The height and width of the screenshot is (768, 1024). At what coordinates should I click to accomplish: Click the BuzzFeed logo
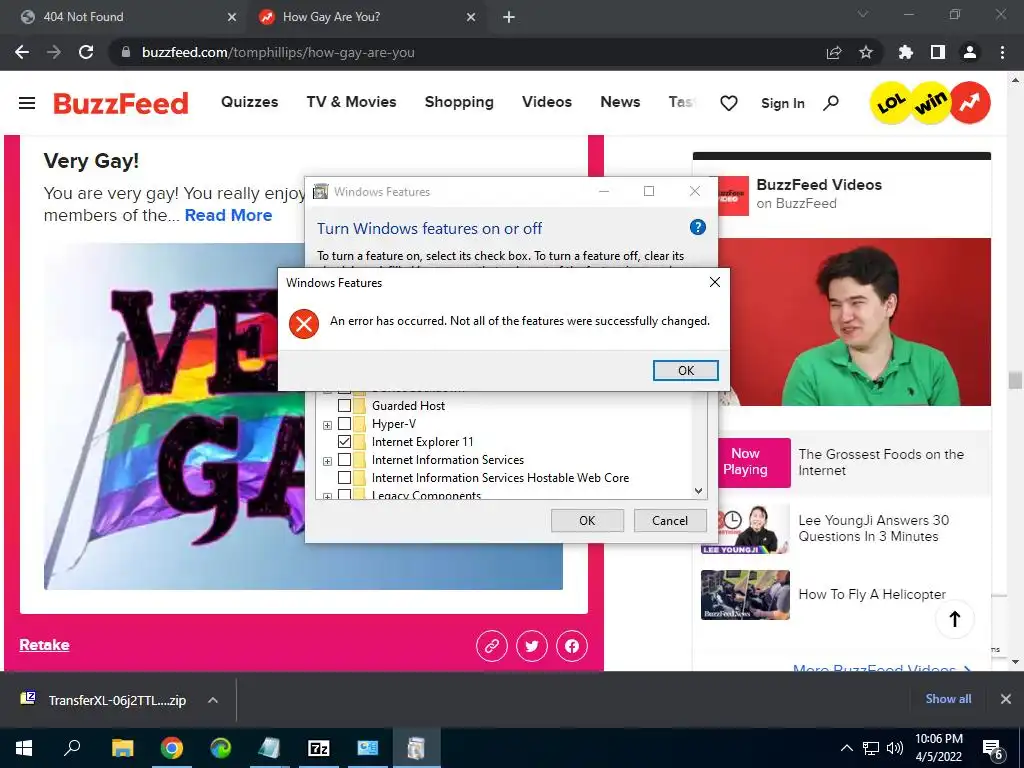(121, 103)
